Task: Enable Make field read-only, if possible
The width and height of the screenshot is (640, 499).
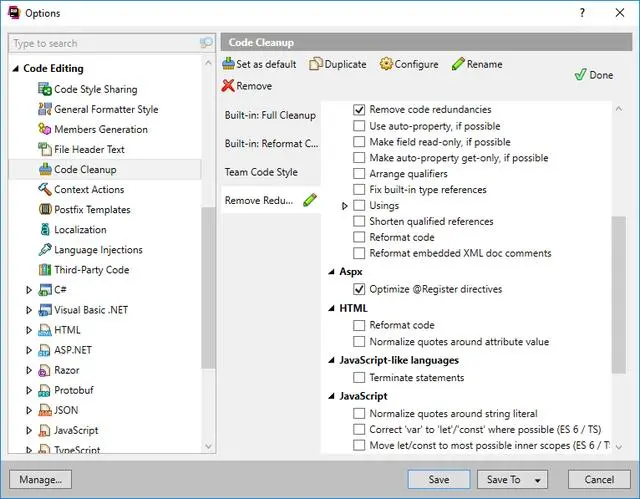Action: click(x=359, y=142)
